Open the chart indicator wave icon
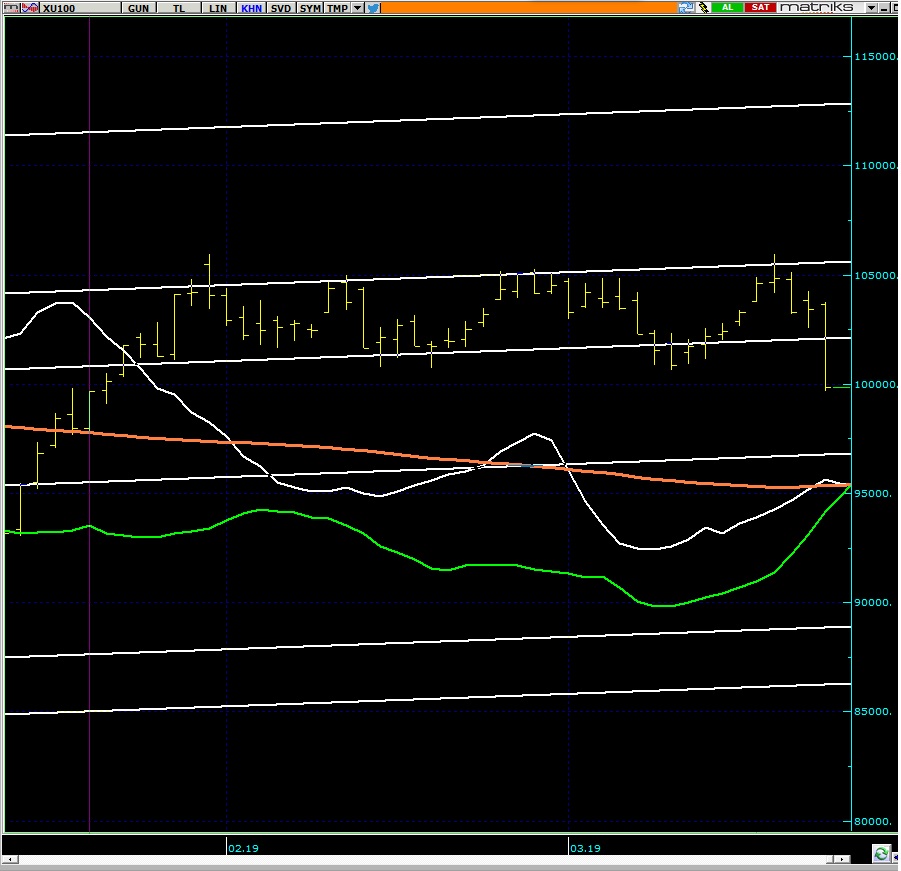This screenshot has height=871, width=901. click(29, 7)
